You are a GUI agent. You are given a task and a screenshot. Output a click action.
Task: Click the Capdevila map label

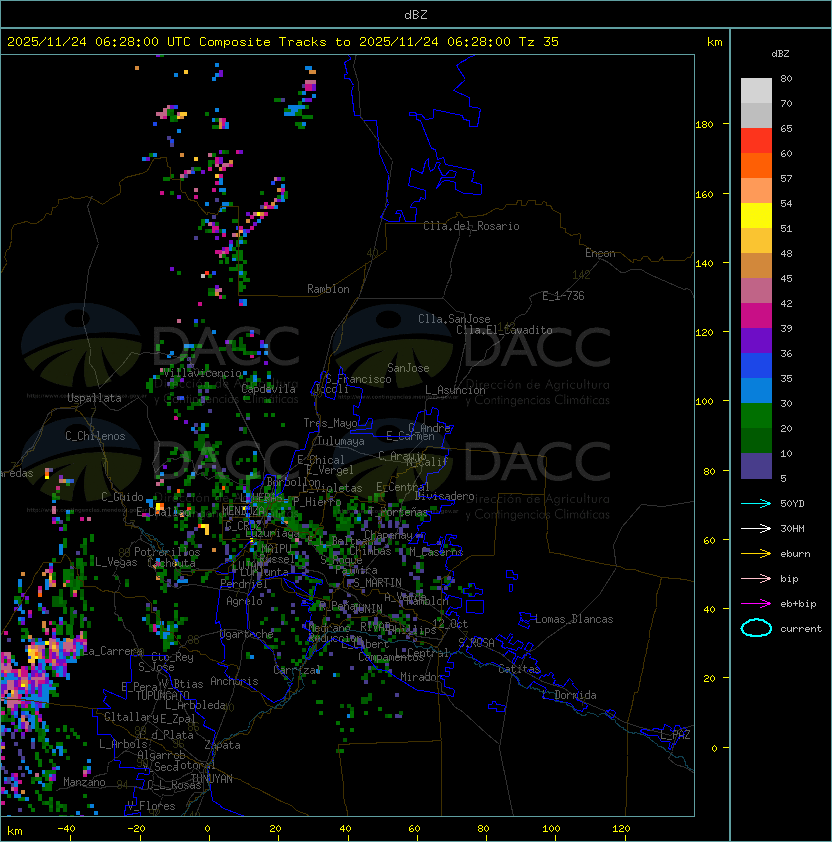pyautogui.click(x=268, y=389)
